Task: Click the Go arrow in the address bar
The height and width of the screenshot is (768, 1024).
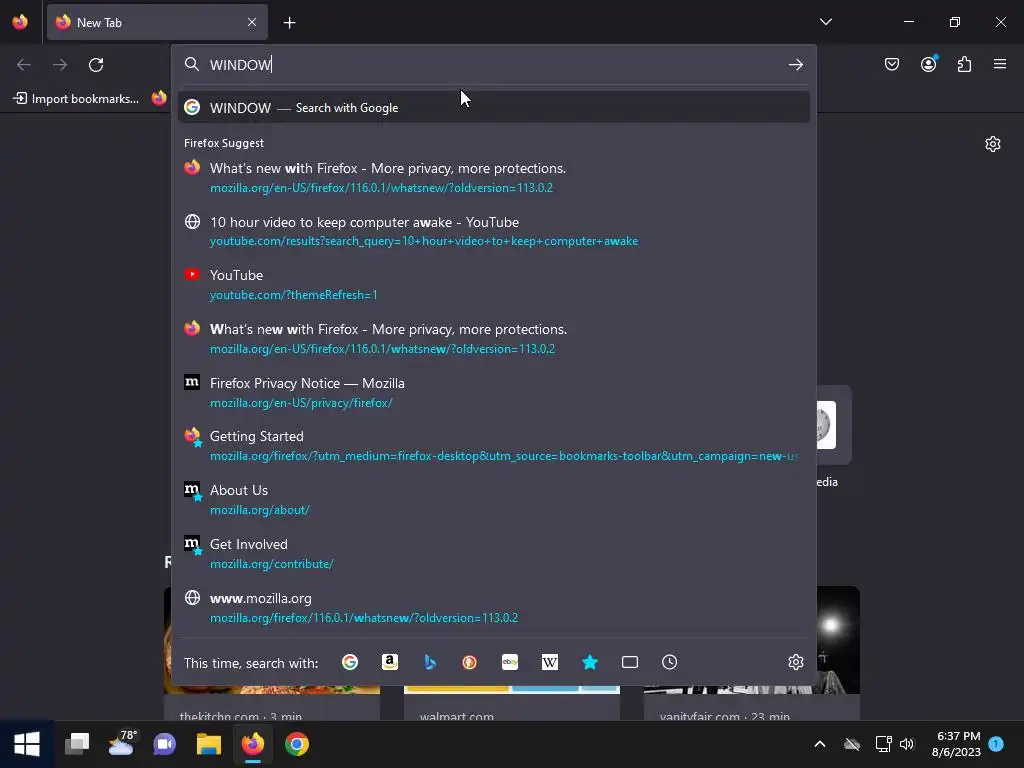Action: [795, 65]
